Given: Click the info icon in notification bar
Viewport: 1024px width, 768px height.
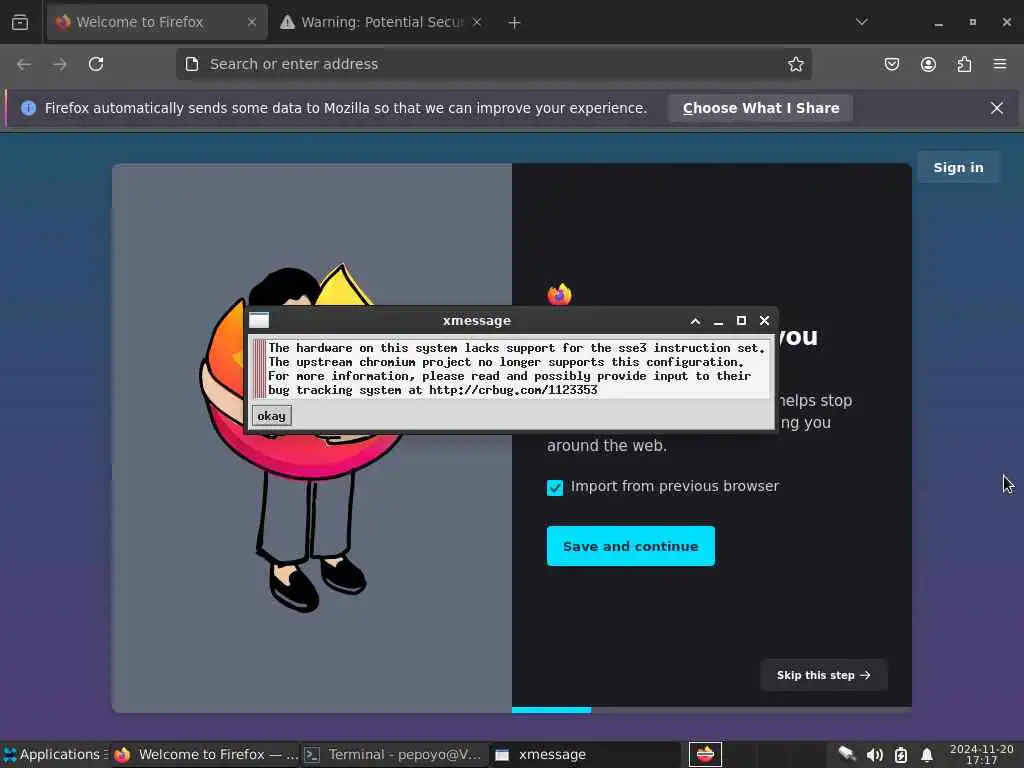Looking at the screenshot, I should pyautogui.click(x=28, y=108).
